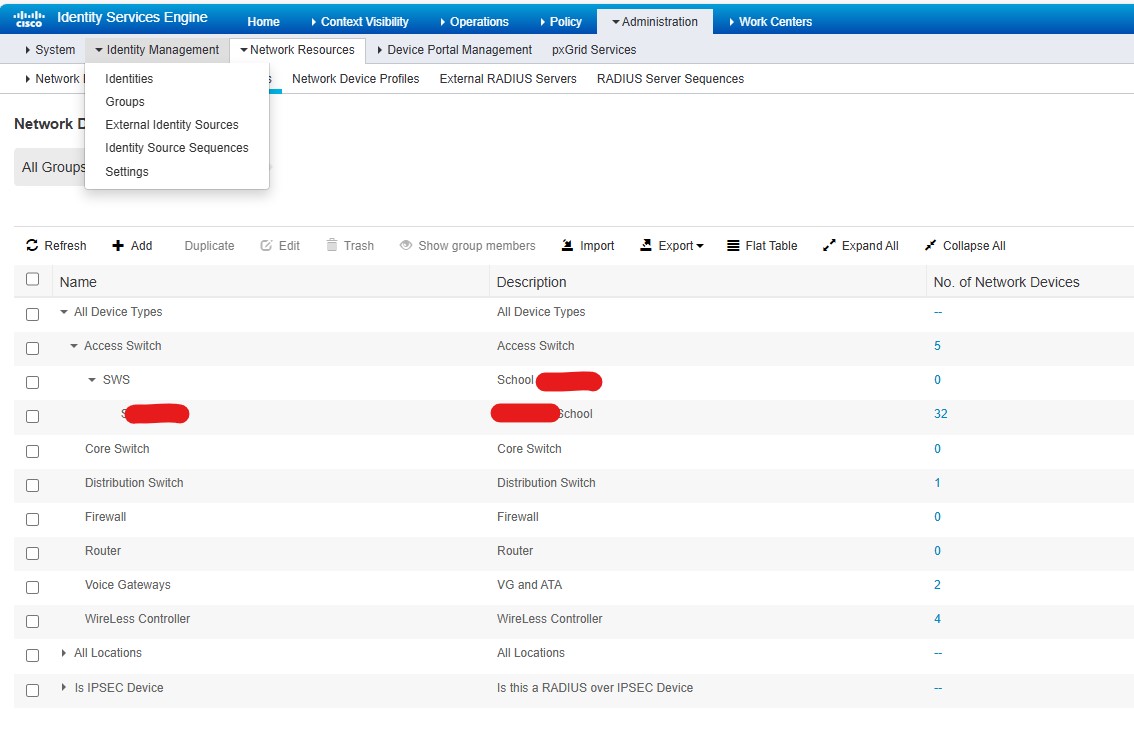
Task: Sort by the Description column header
Action: [532, 282]
